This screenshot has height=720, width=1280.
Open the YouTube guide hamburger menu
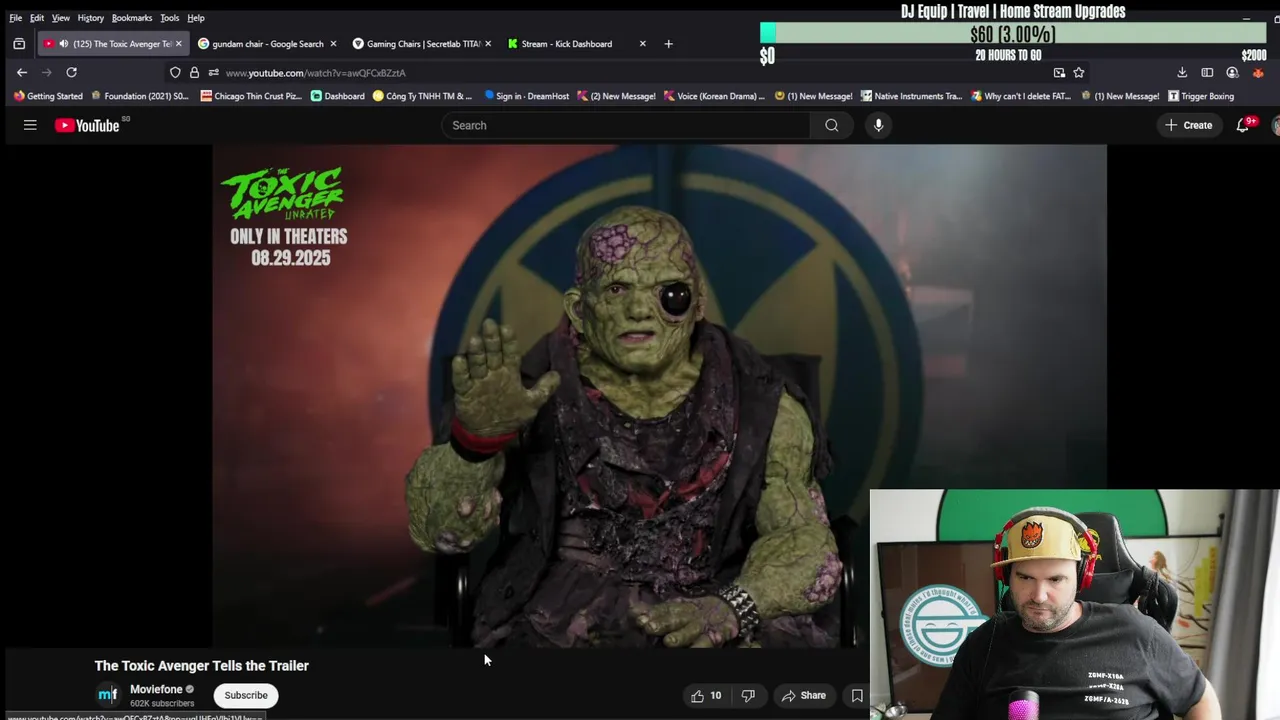tap(30, 125)
